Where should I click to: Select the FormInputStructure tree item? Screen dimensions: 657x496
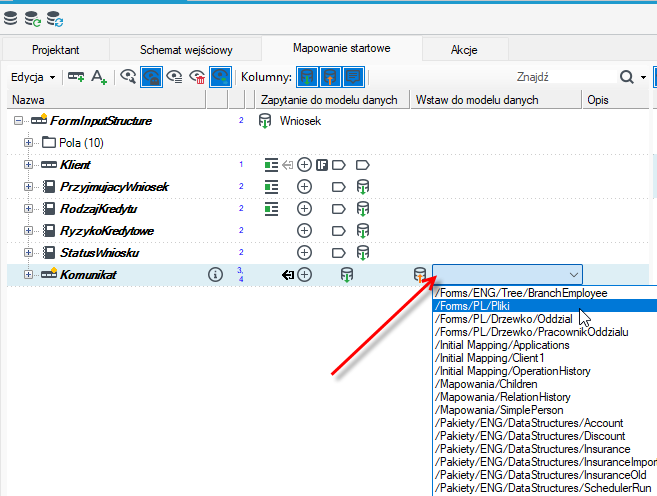coord(101,121)
